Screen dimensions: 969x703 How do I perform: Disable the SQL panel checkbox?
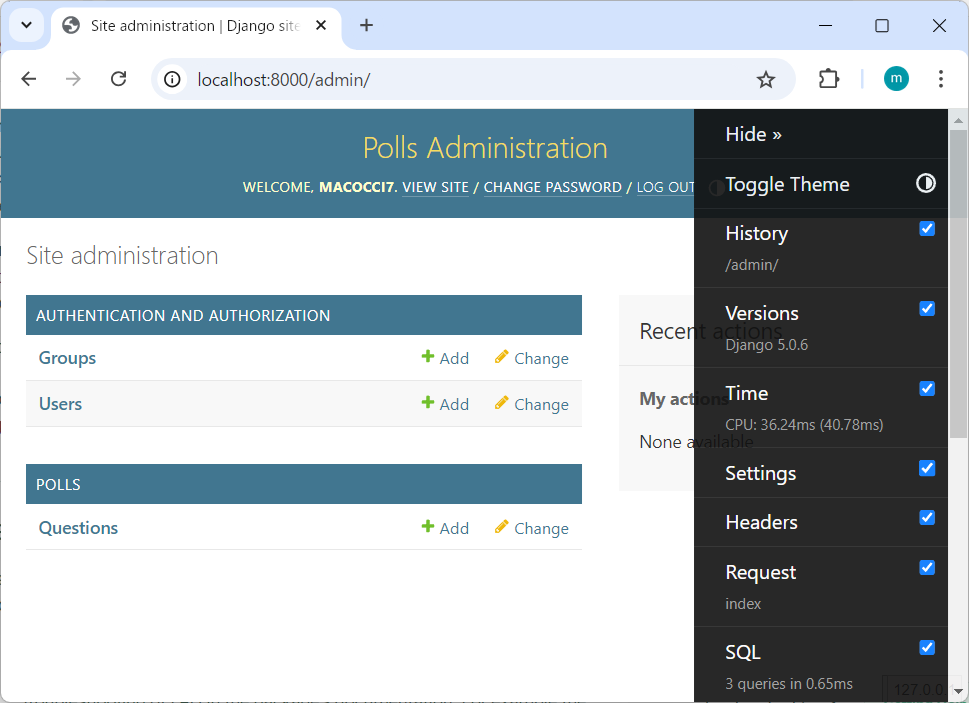tap(927, 648)
